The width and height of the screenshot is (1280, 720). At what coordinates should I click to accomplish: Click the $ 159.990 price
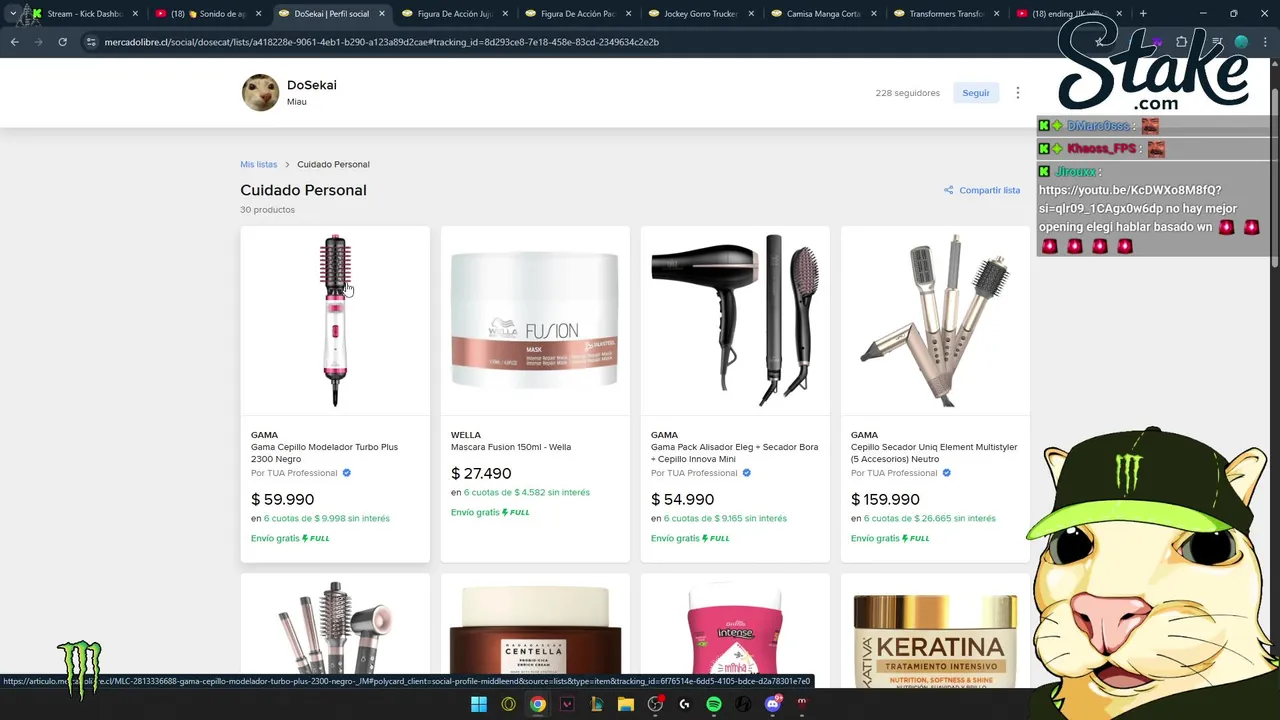[x=885, y=499]
